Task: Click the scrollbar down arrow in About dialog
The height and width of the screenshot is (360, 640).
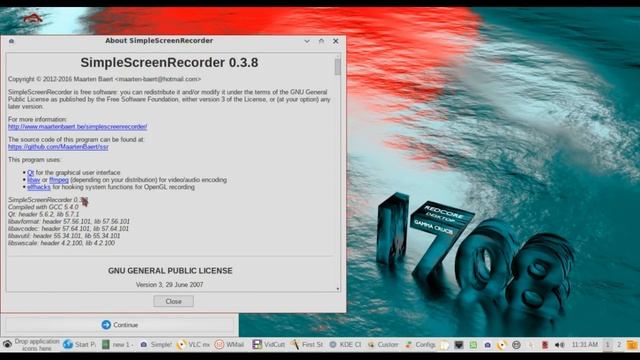Action: click(338, 289)
